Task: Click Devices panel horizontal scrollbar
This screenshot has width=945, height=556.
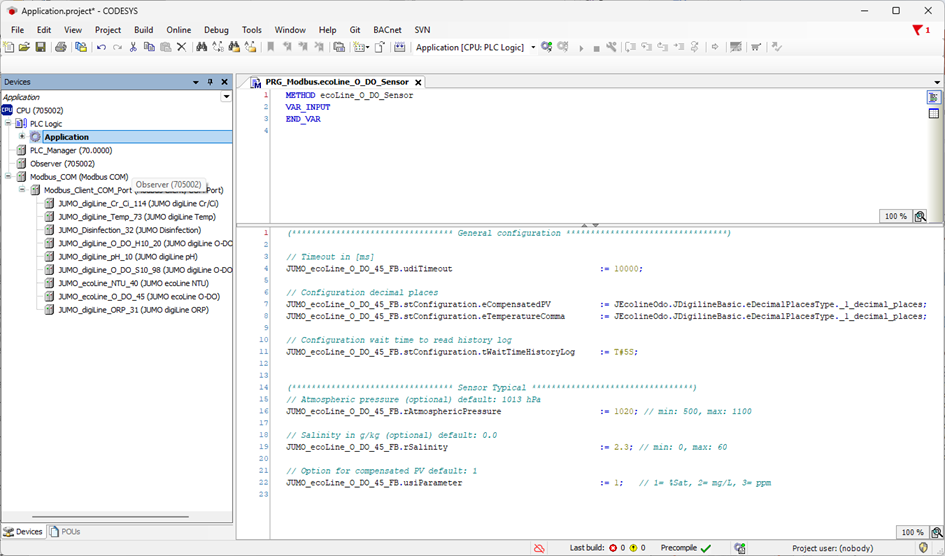Action: point(110,516)
